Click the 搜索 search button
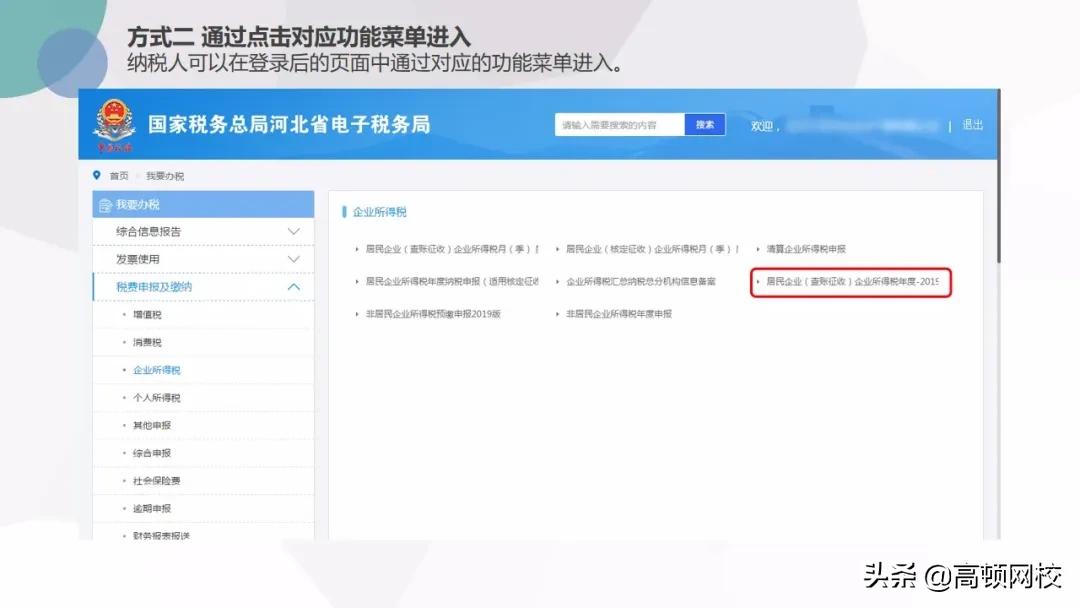Screen dimensions: 1080x608 [x=703, y=124]
